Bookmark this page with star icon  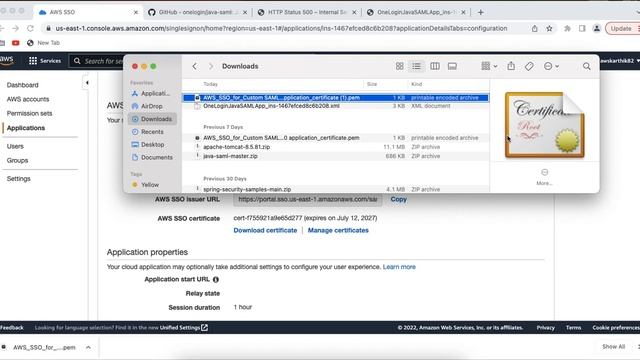549,29
